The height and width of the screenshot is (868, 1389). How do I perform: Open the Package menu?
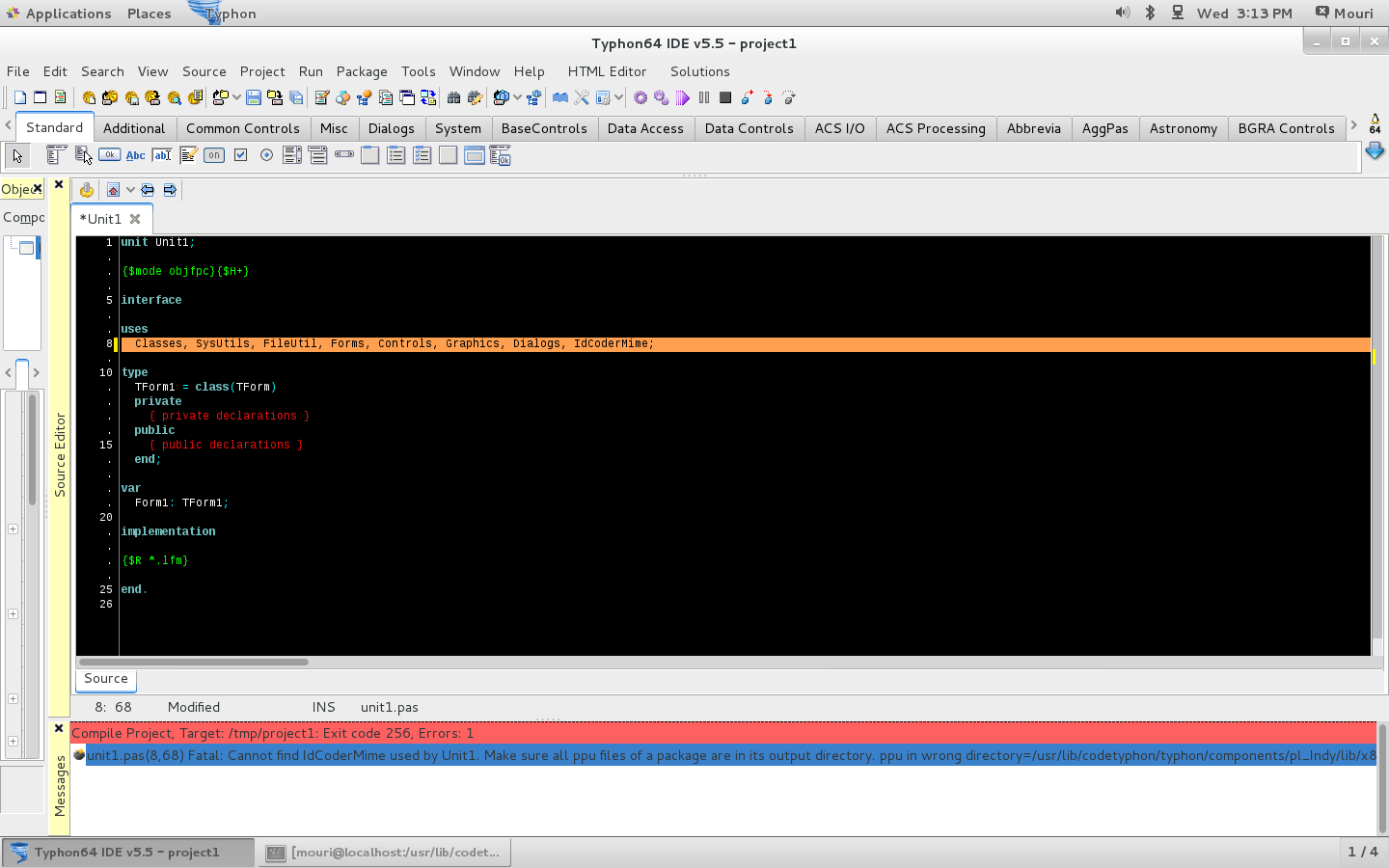coord(362,71)
